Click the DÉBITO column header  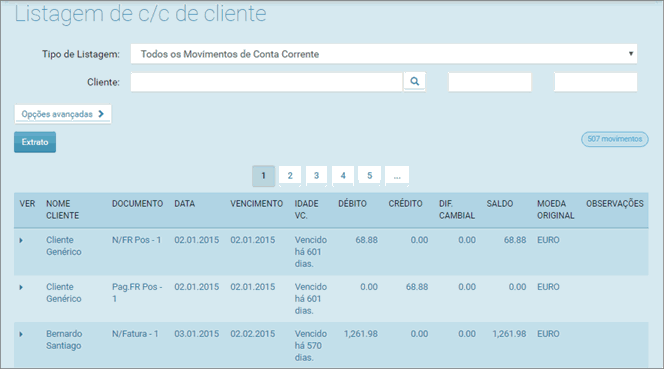coord(352,204)
